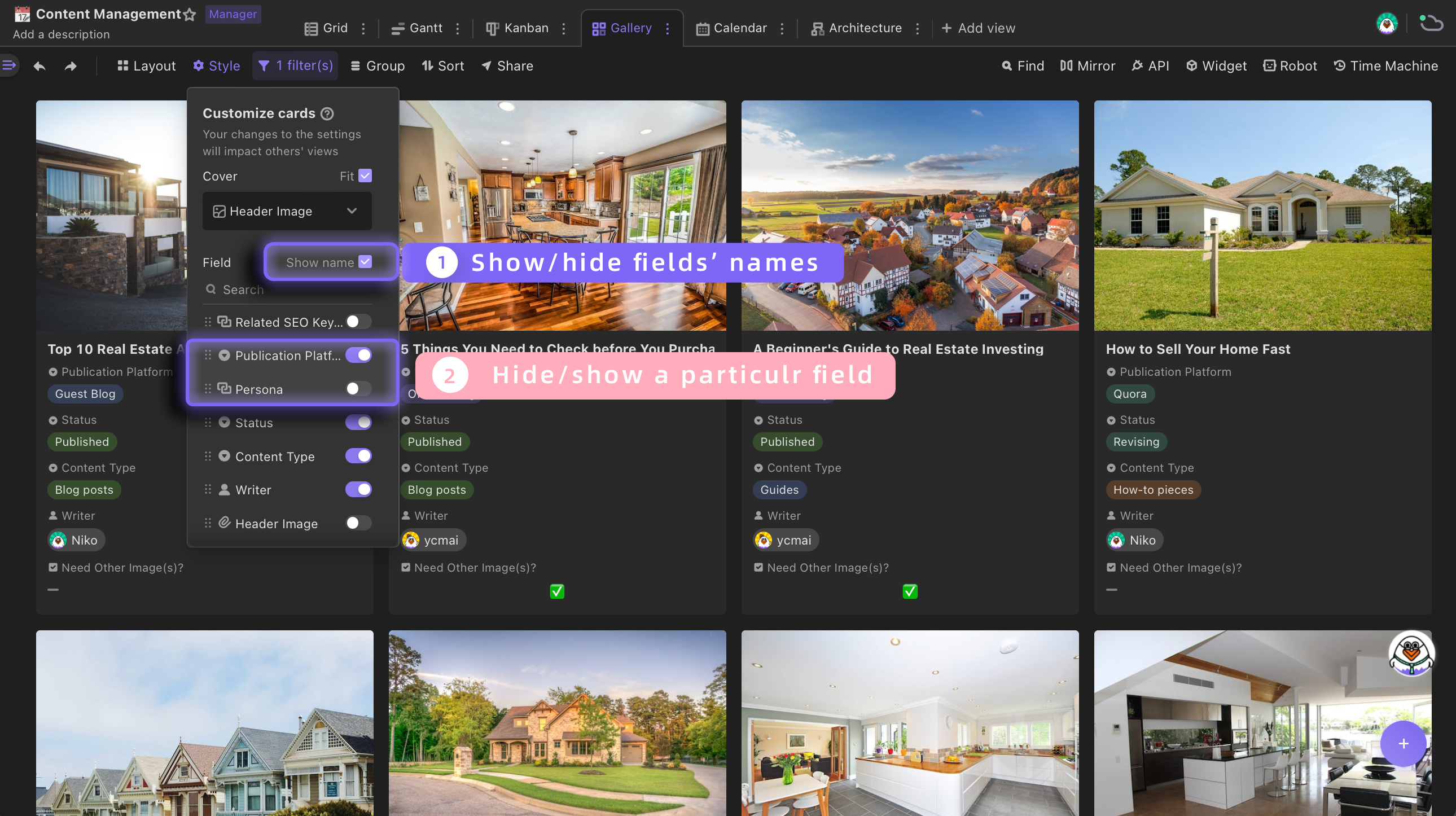Screen dimensions: 1456x816
Task: Enable the Related SEO Key field toggle
Action: click(358, 322)
